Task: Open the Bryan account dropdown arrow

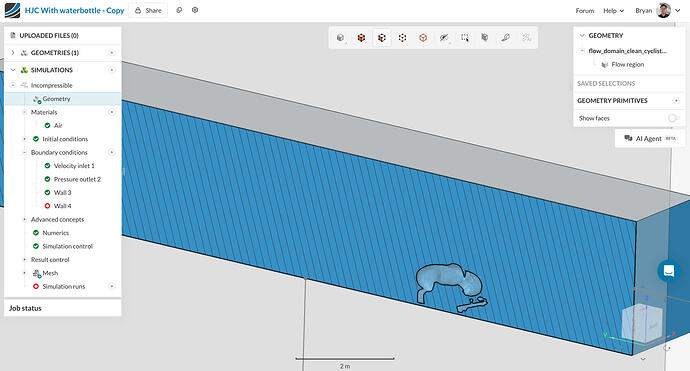Action: point(678,11)
